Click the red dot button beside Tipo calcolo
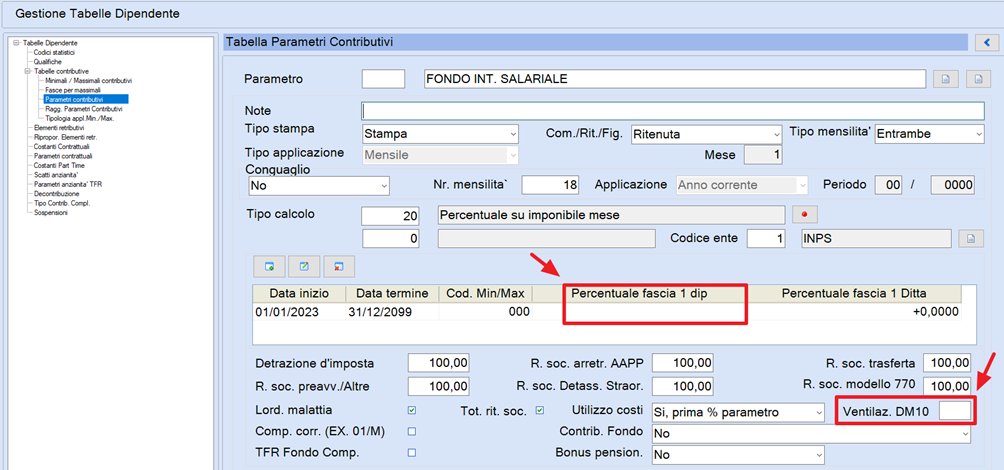 [x=805, y=214]
